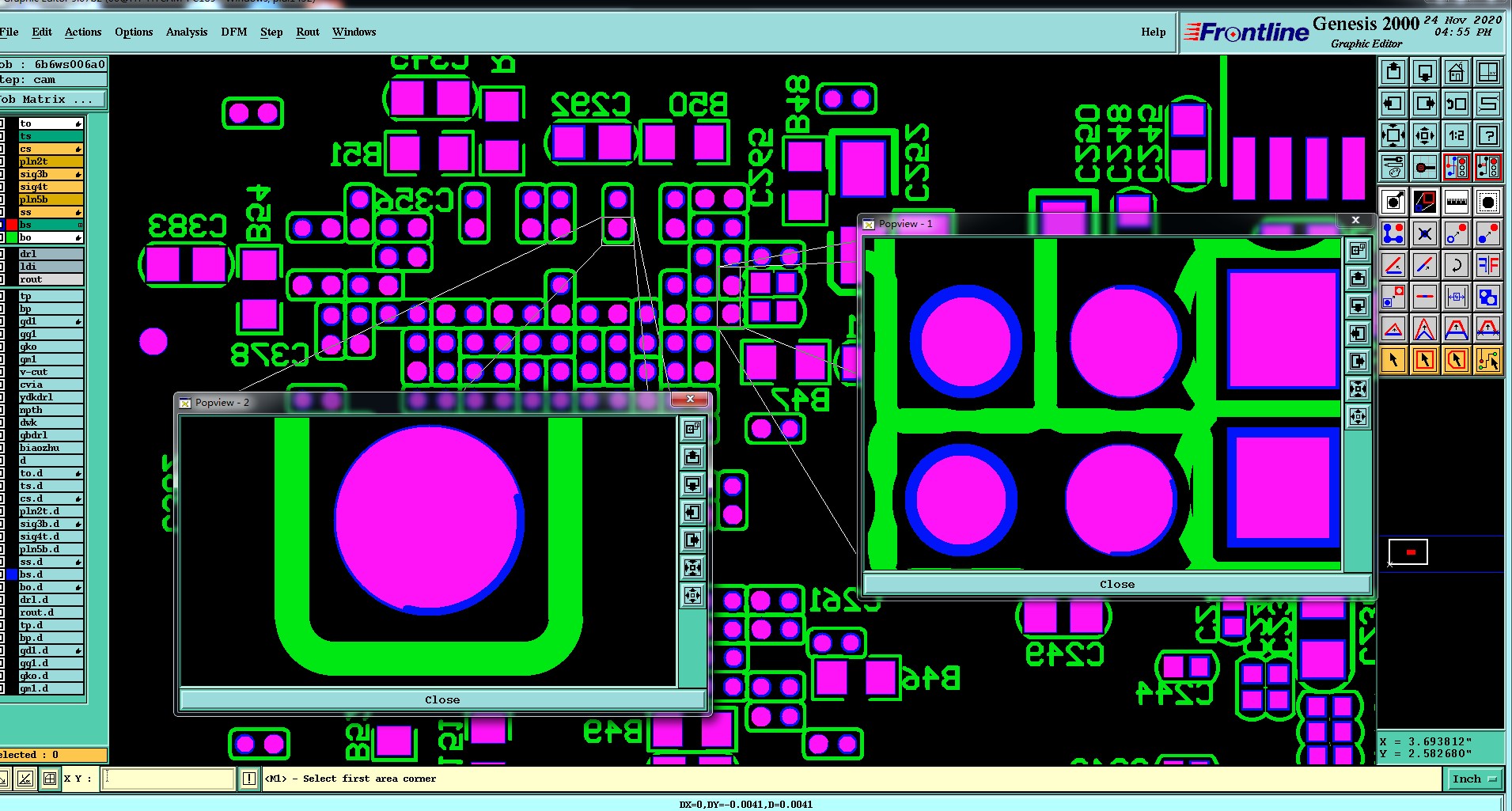
Task: Open the Rout menu
Action: pos(308,32)
